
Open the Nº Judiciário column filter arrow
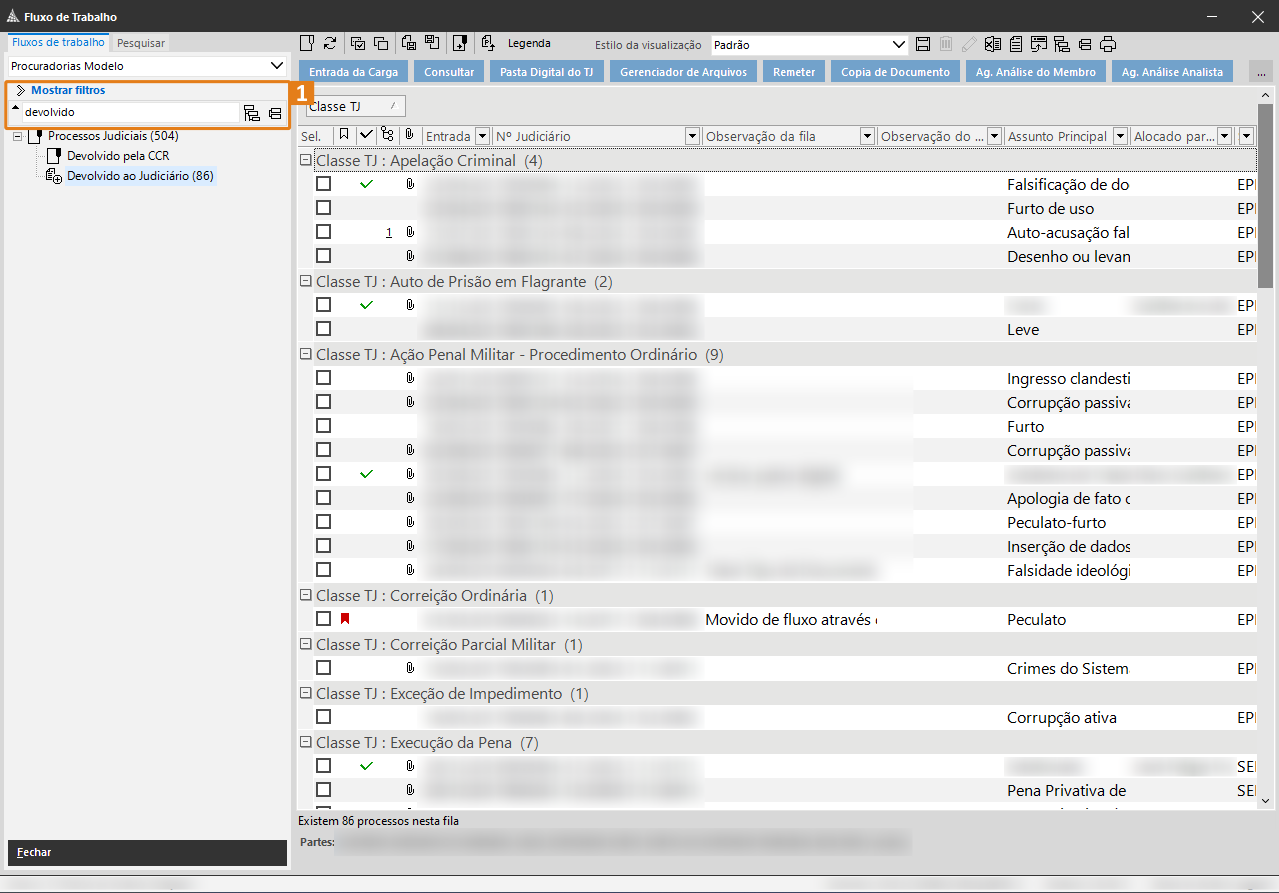[692, 136]
